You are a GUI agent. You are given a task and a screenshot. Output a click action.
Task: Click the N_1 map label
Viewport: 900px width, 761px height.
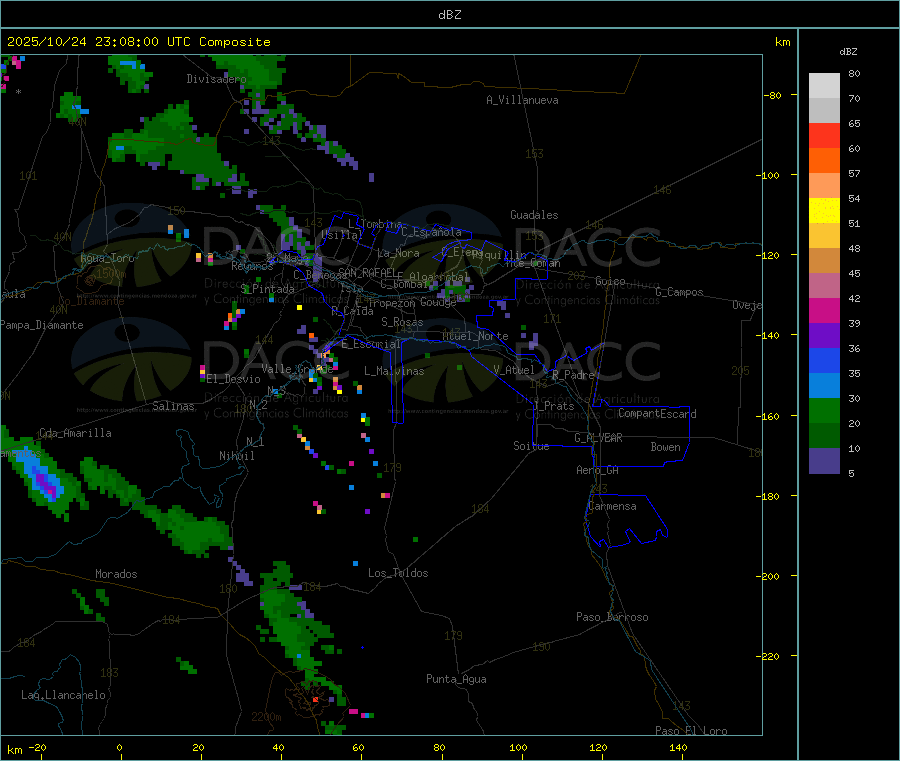click(x=255, y=441)
